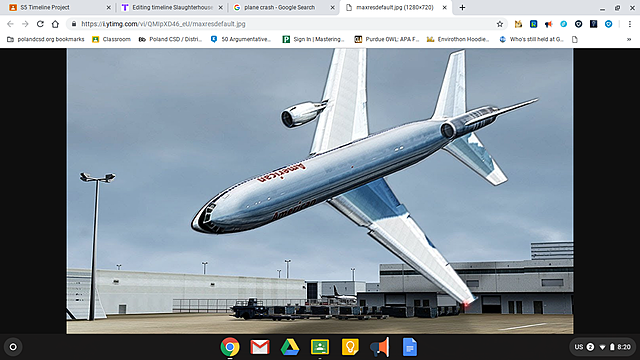This screenshot has width=640, height=360.
Task: Switch to the Editing timeline Slaughterhouse tab
Action: [172, 7]
